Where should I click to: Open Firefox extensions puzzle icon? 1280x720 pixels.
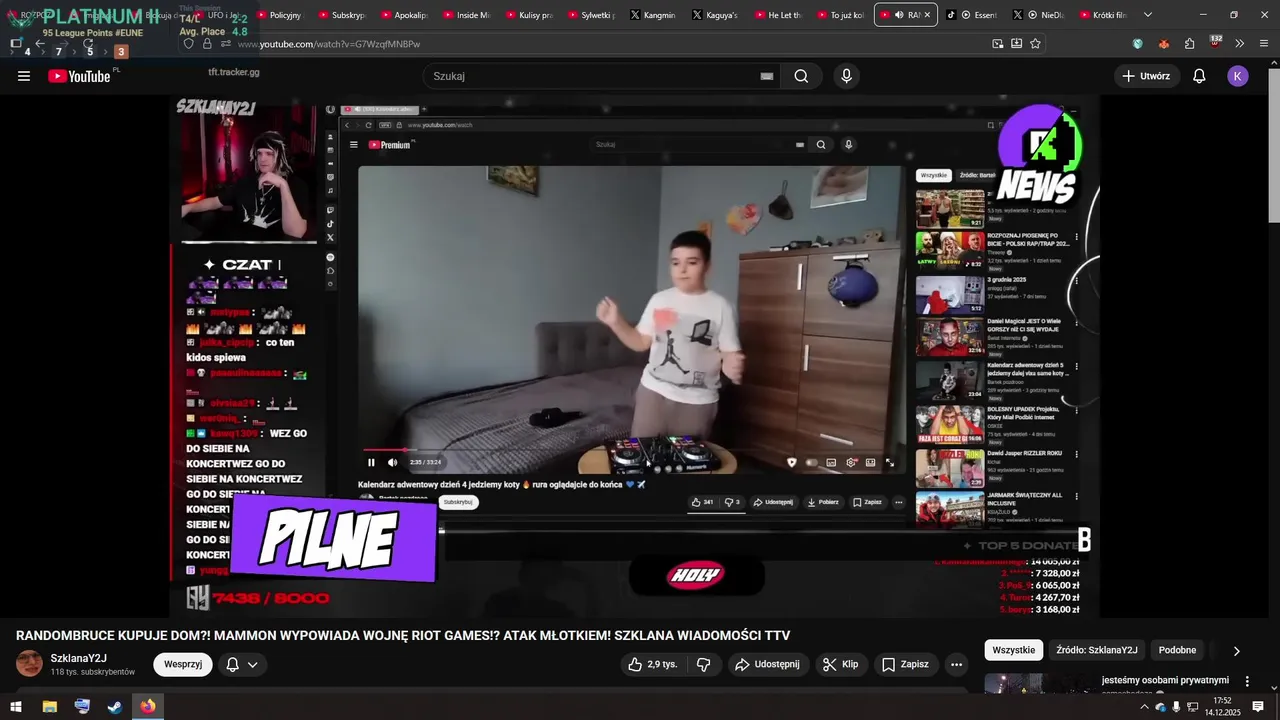(x=1190, y=44)
